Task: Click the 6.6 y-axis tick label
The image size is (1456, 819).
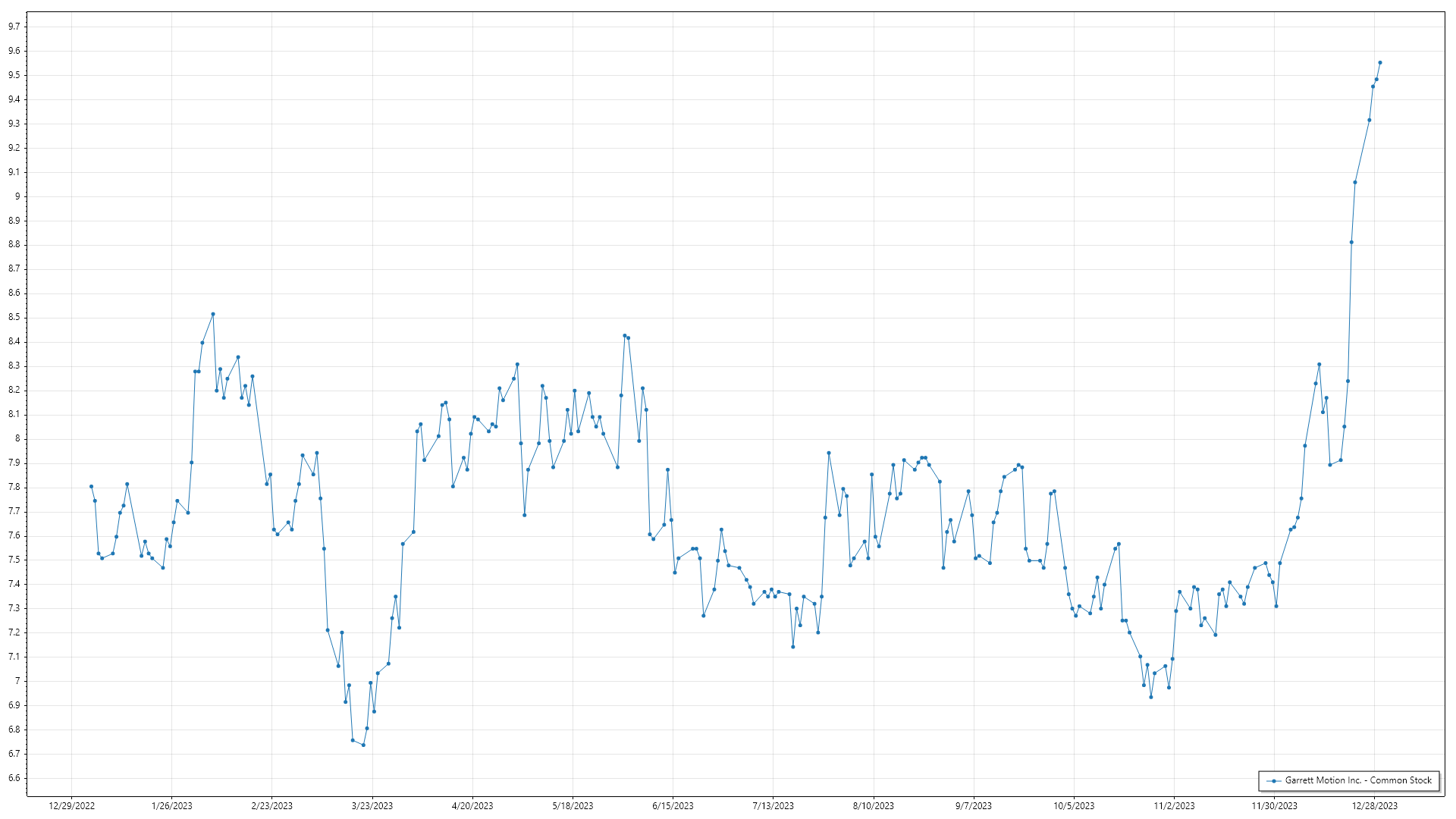Action: [14, 778]
